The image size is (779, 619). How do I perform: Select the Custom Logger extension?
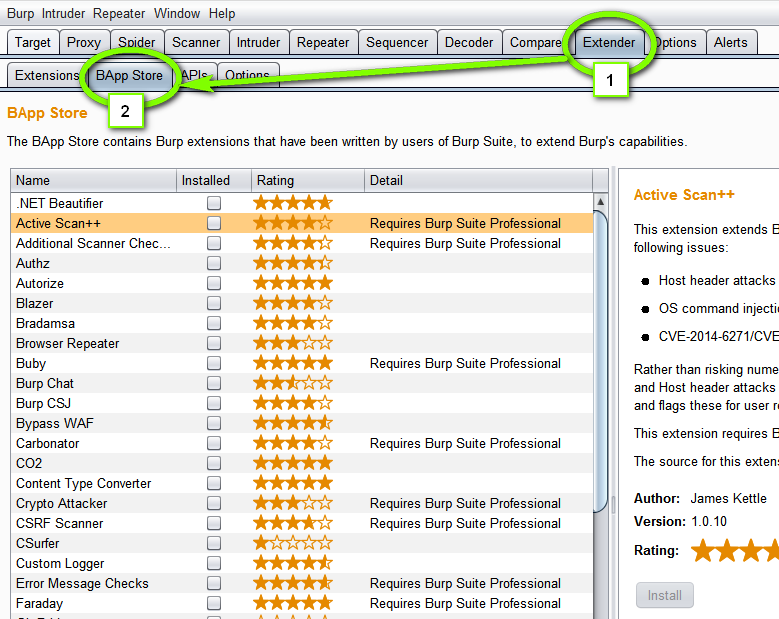click(x=302, y=563)
